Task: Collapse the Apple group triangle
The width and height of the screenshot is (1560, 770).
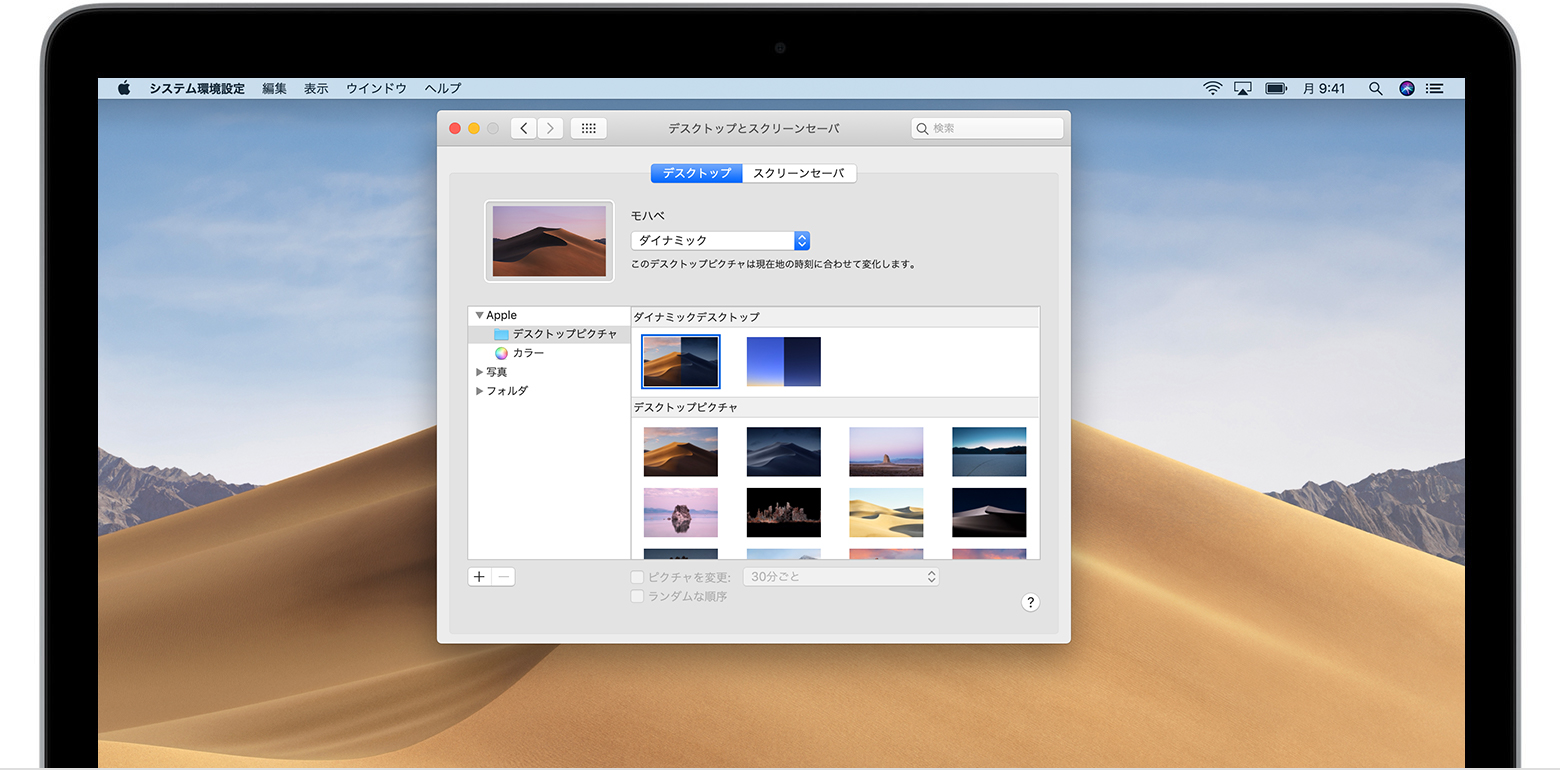Action: tap(479, 315)
